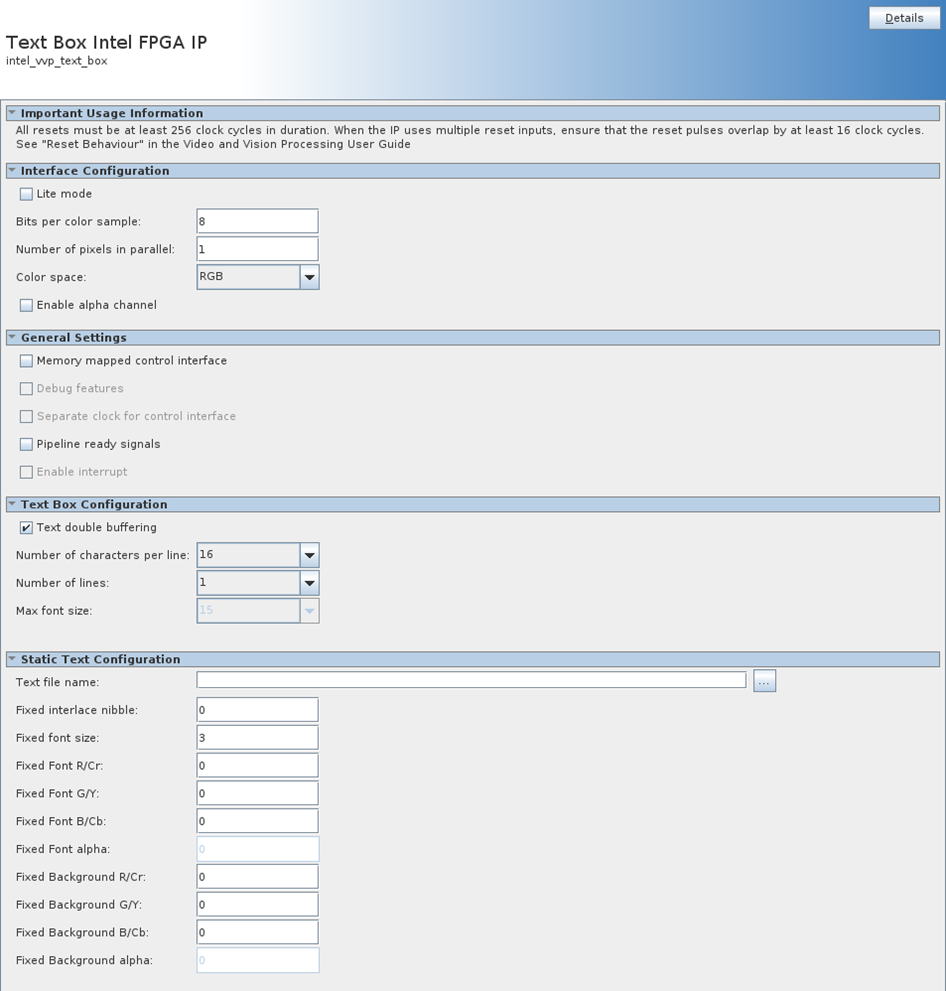The image size is (946, 991).
Task: Open the Details button
Action: coord(904,18)
